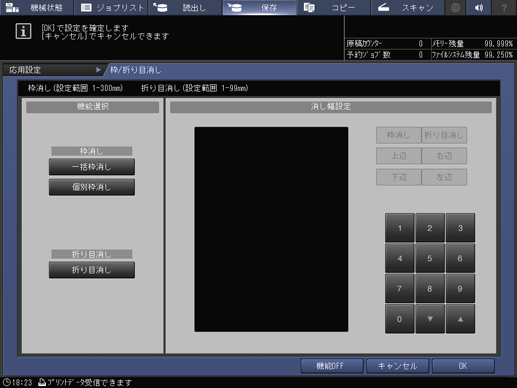
Task: Click the 機能選択 panel header
Action: click(93, 107)
